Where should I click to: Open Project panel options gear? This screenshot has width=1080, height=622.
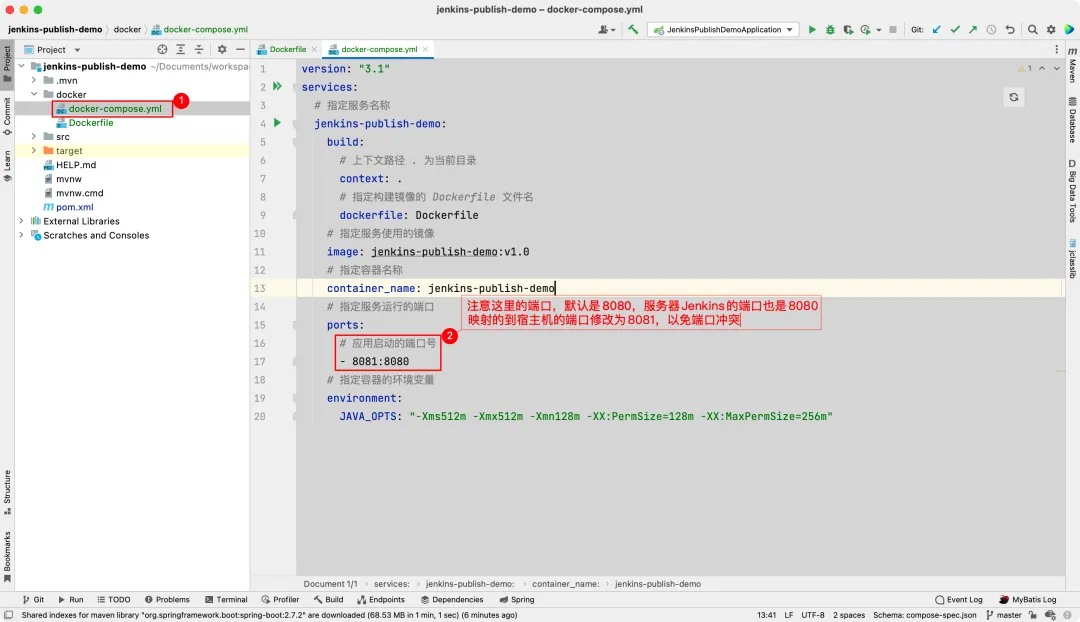tap(222, 50)
